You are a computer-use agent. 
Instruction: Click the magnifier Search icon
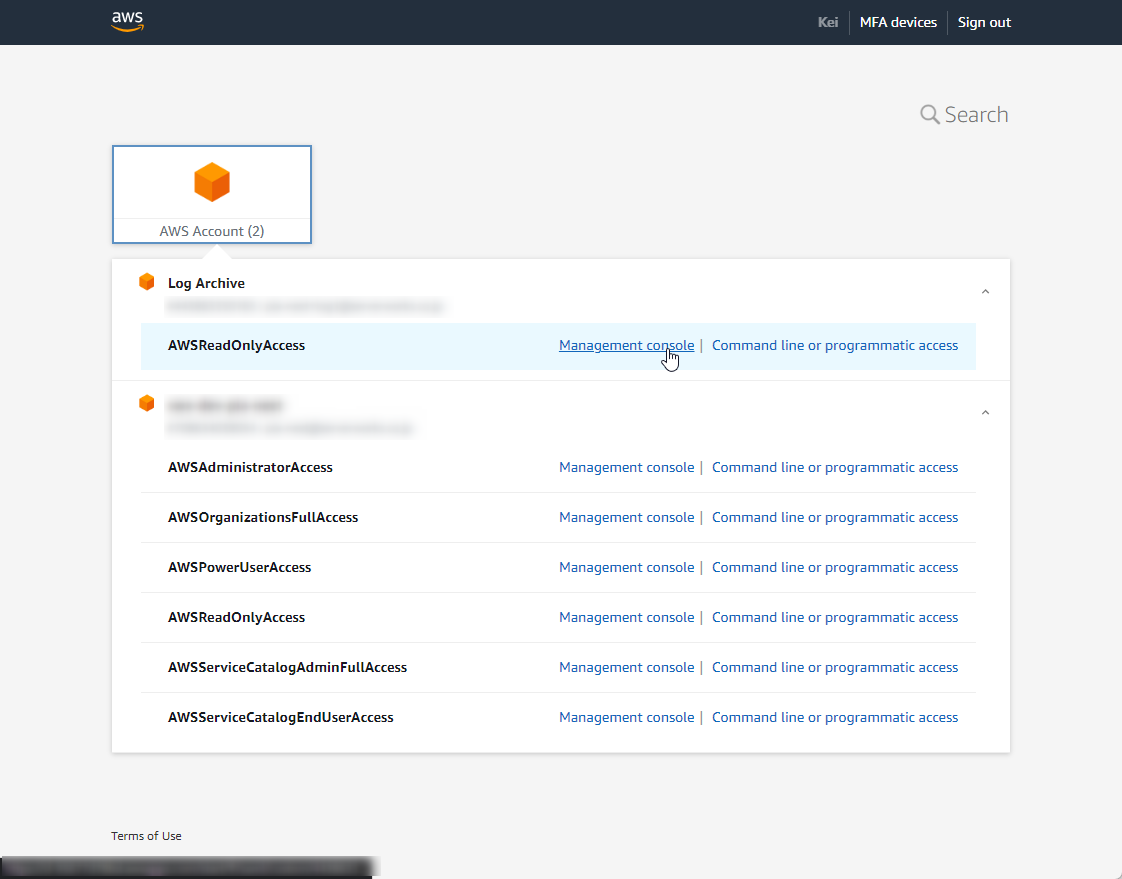coord(930,115)
